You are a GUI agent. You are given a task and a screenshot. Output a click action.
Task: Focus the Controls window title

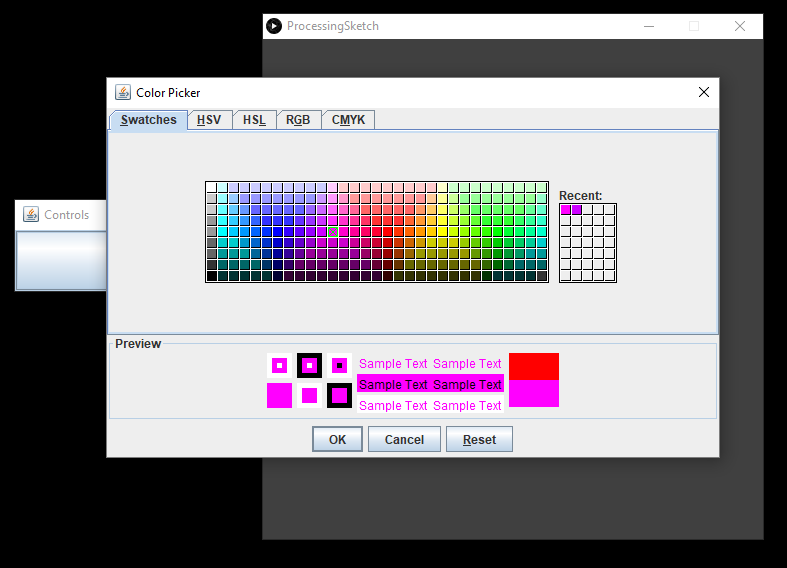[66, 215]
